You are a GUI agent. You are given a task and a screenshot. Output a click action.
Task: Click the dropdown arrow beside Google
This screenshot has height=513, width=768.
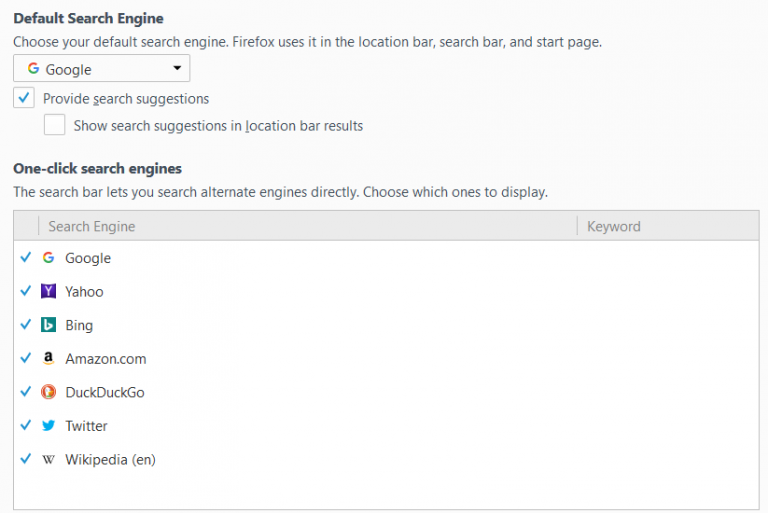pyautogui.click(x=177, y=69)
